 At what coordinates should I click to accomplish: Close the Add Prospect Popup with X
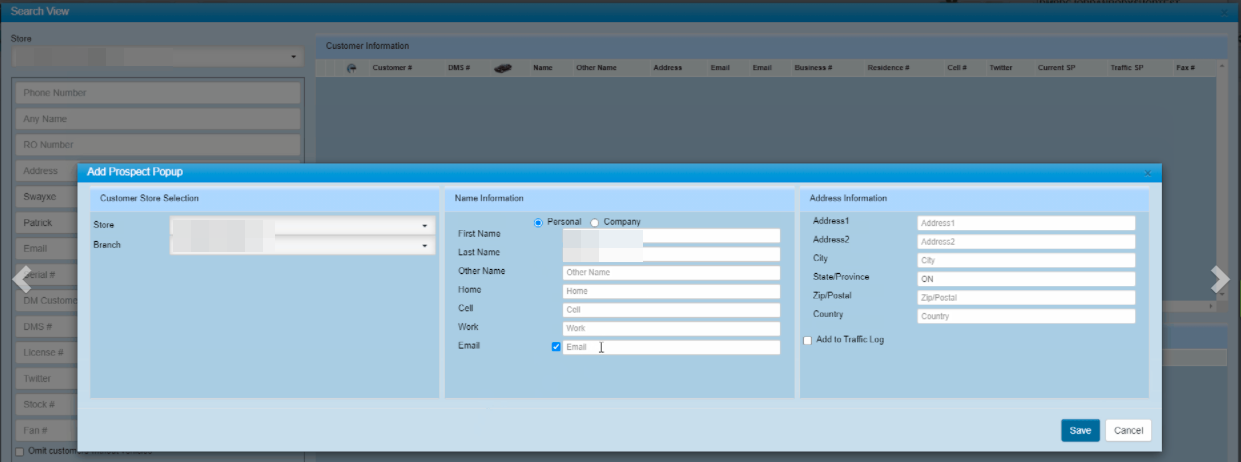tap(1147, 173)
